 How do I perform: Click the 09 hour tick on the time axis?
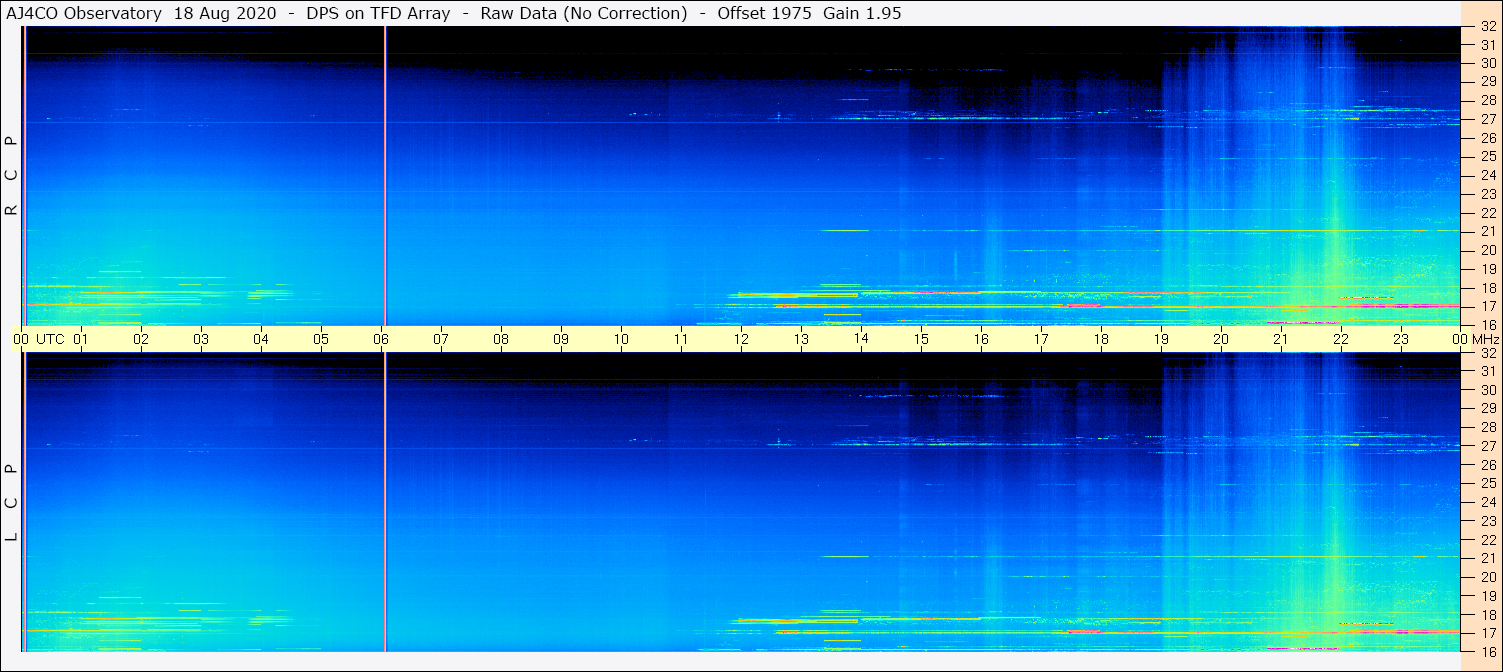[561, 339]
